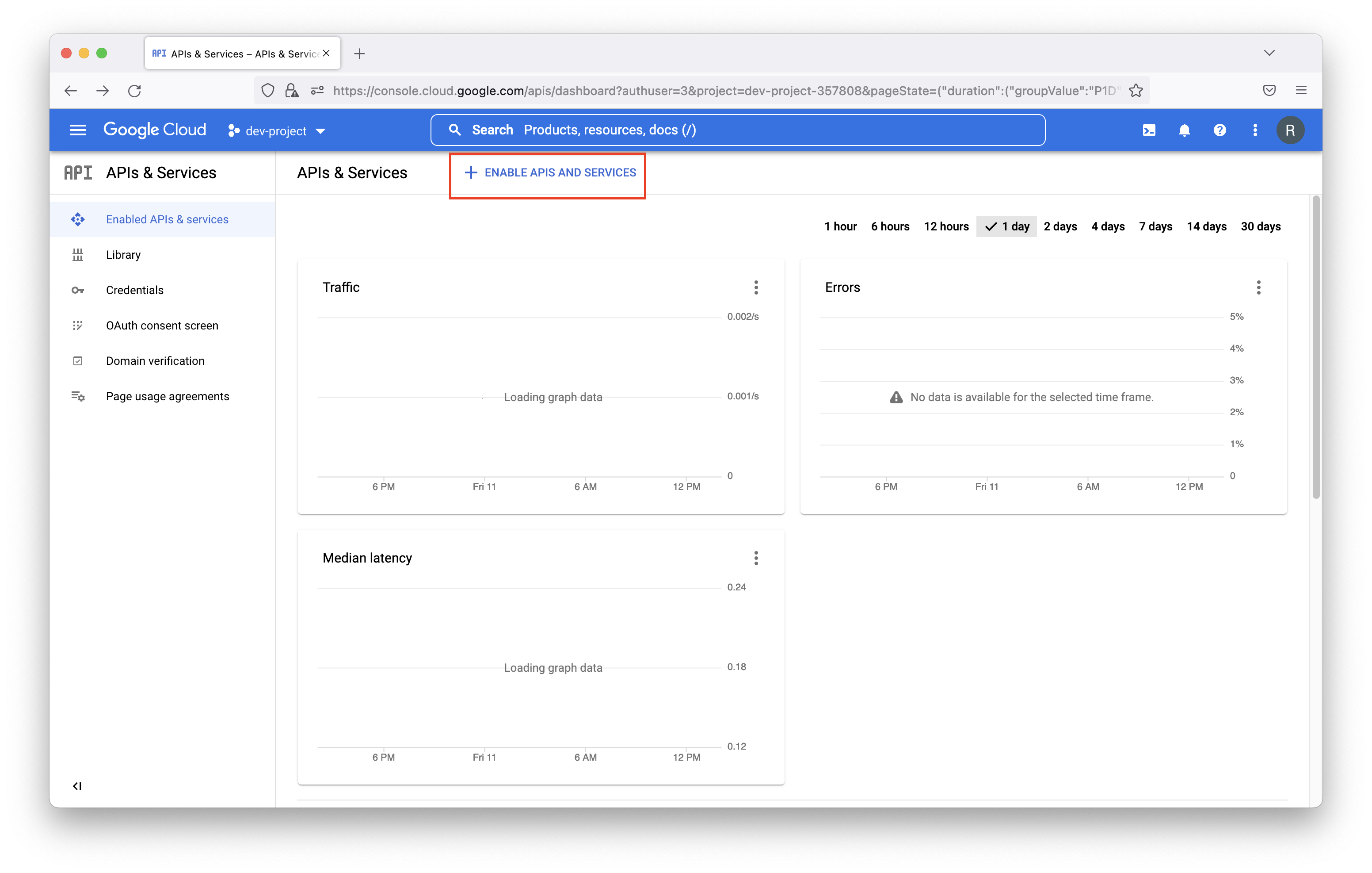Bookmark this page with the star
Image resolution: width=1372 pixels, height=873 pixels.
click(x=1136, y=91)
